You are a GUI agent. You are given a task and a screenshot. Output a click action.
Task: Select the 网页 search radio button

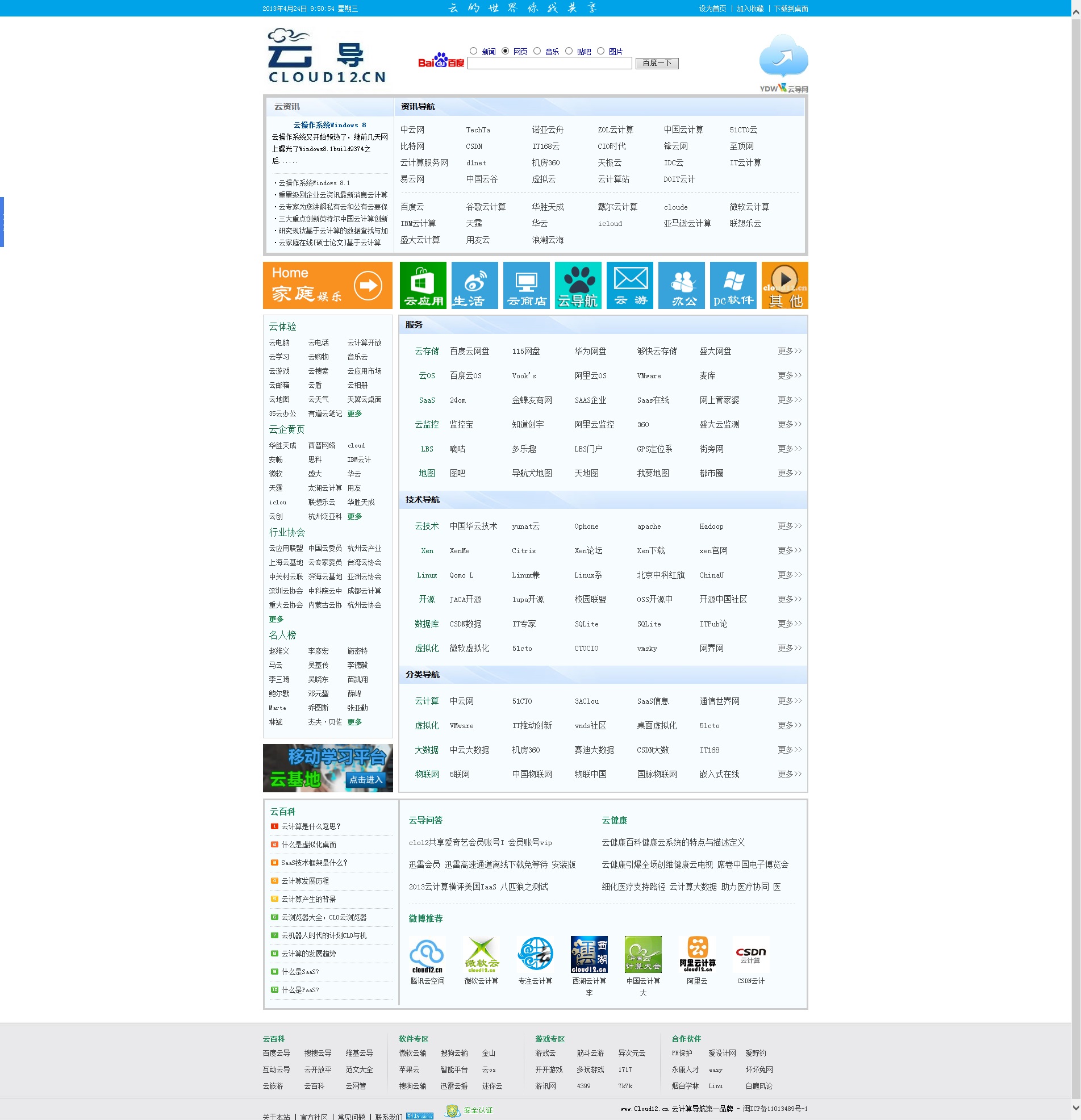506,51
